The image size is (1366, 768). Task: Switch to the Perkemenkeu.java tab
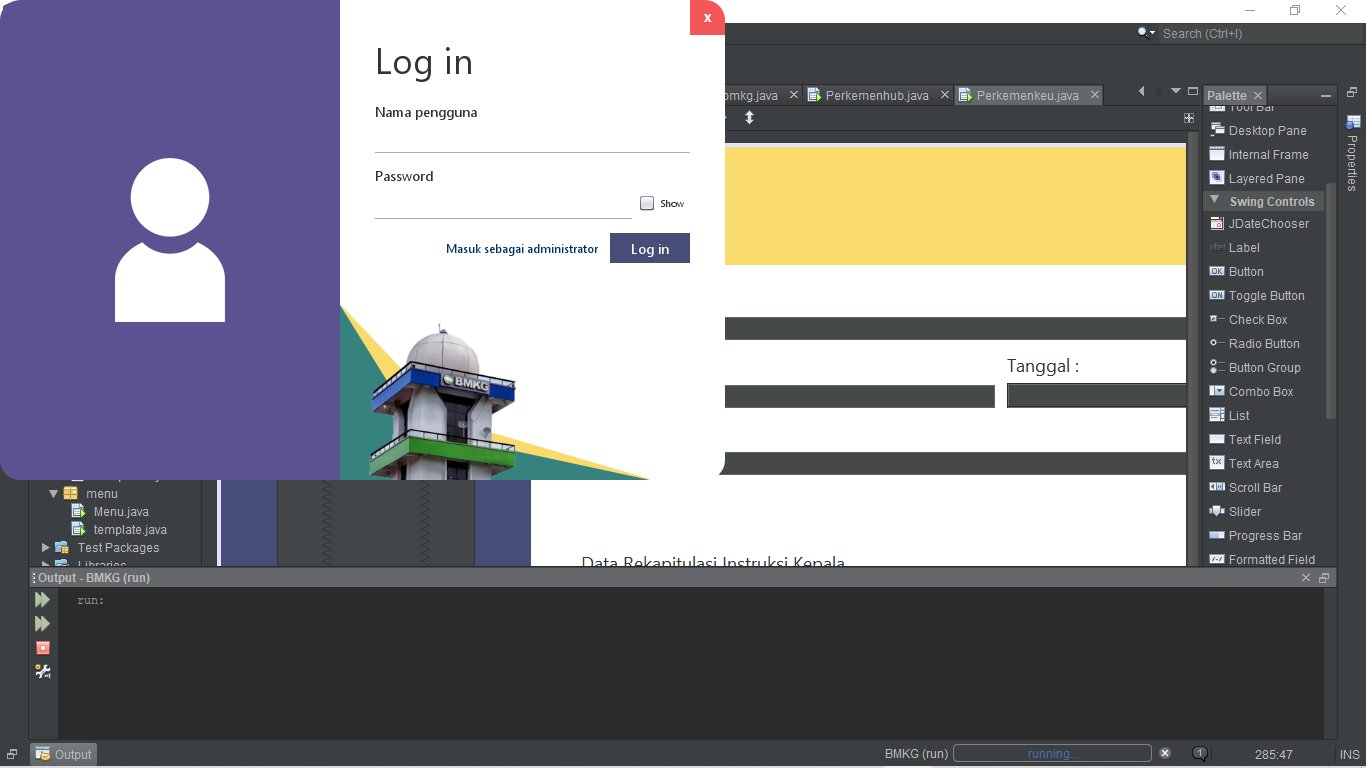click(x=1027, y=96)
